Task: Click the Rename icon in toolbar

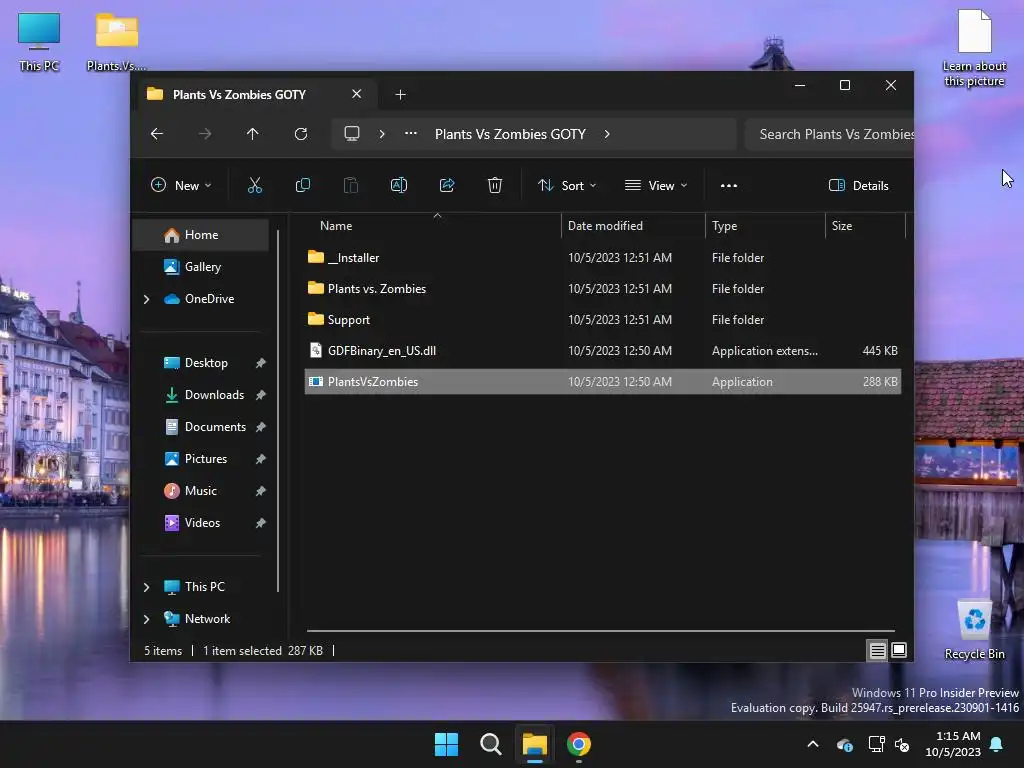Action: pos(399,185)
